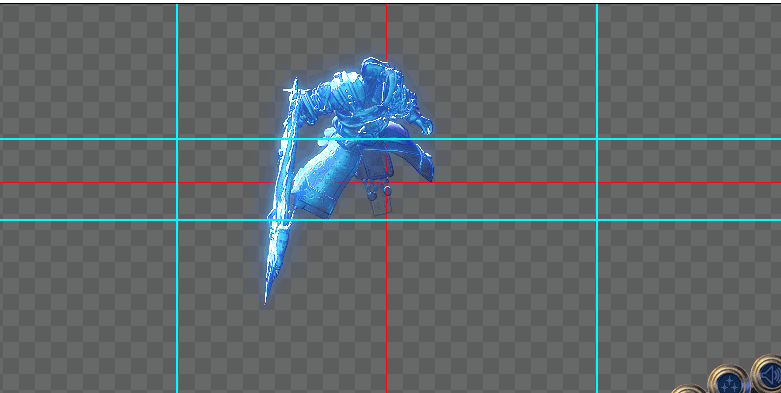This screenshot has height=393, width=781.
Task: Click the crossing of right and lower cyan guides
Action: 597,220
